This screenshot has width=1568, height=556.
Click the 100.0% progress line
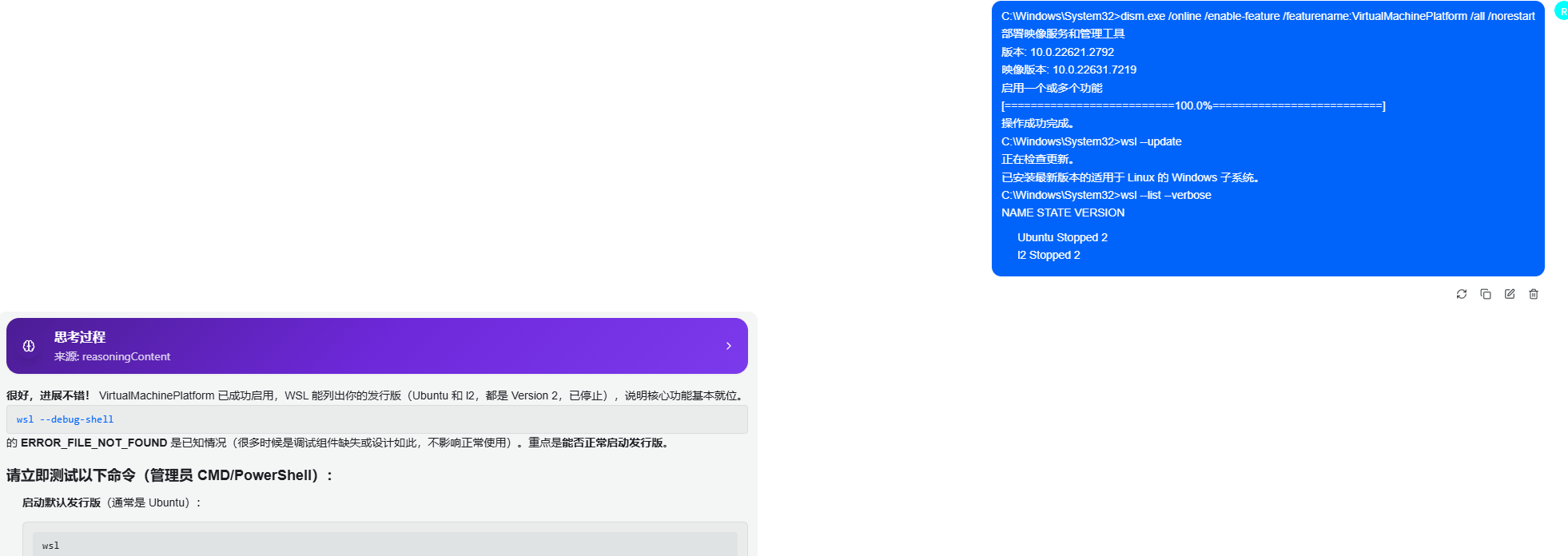pyautogui.click(x=1193, y=105)
